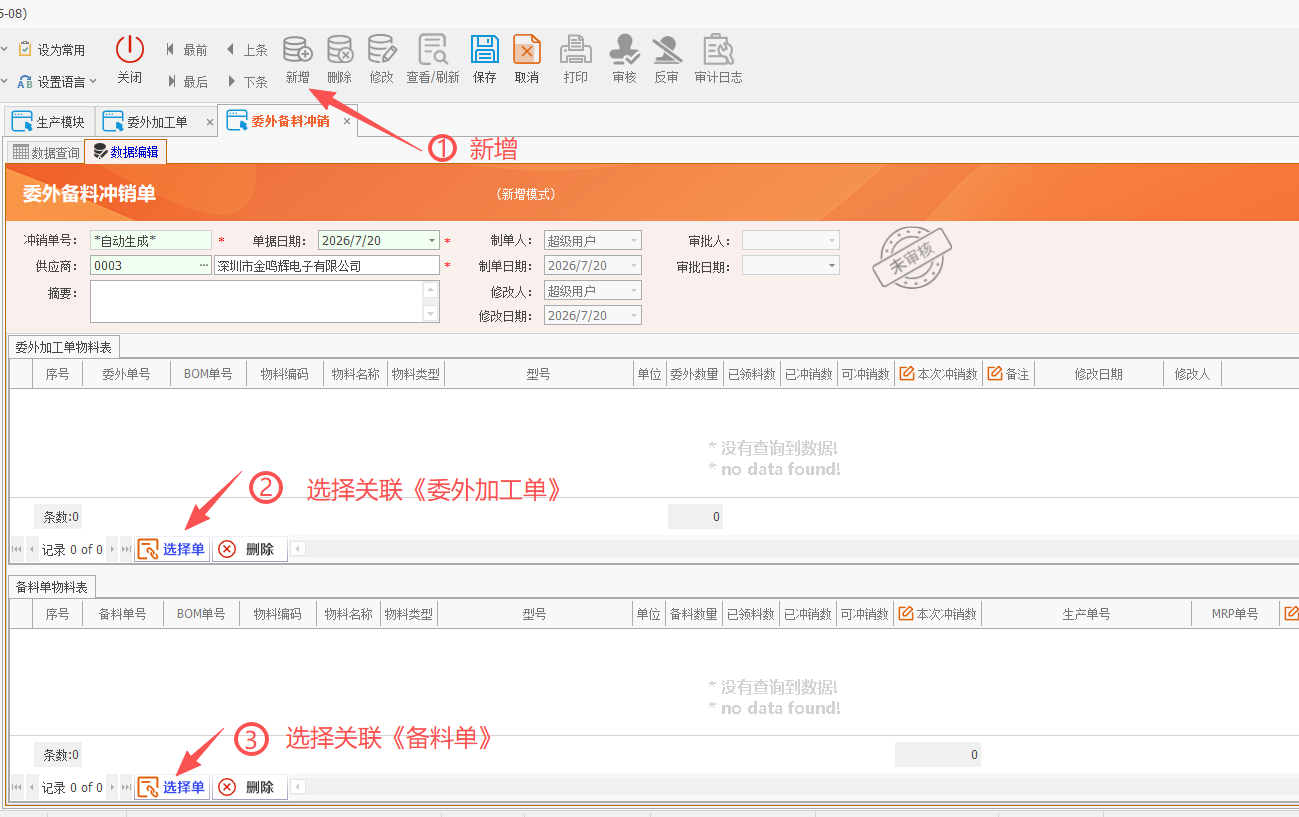This screenshot has height=817, width=1299.
Task: Go to 下条 next record
Action: point(247,82)
